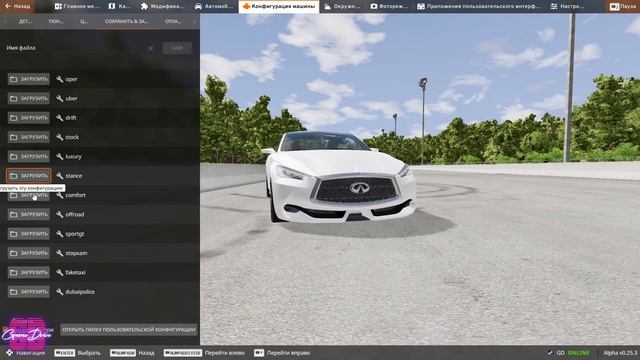Screen dimensions: 640x360
Task: Open the Настройки tab
Action: [567, 6]
